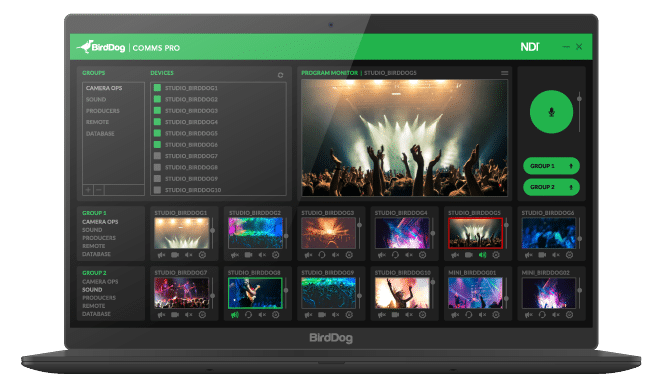Unmute the speaker under STUDIO_BIRDDOG1
This screenshot has width=663, height=388.
189,255
